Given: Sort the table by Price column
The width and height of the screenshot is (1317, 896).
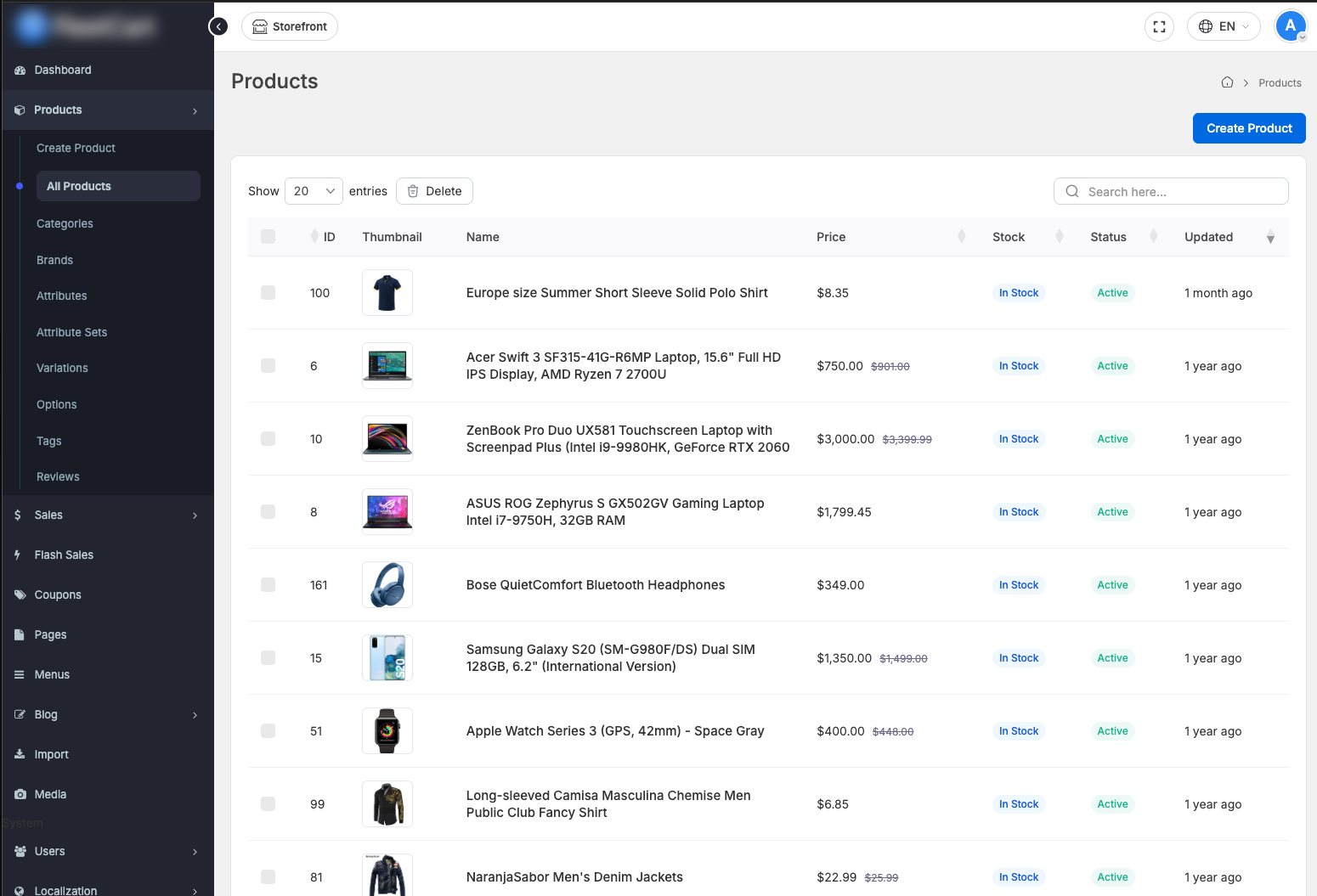Looking at the screenshot, I should click(961, 237).
